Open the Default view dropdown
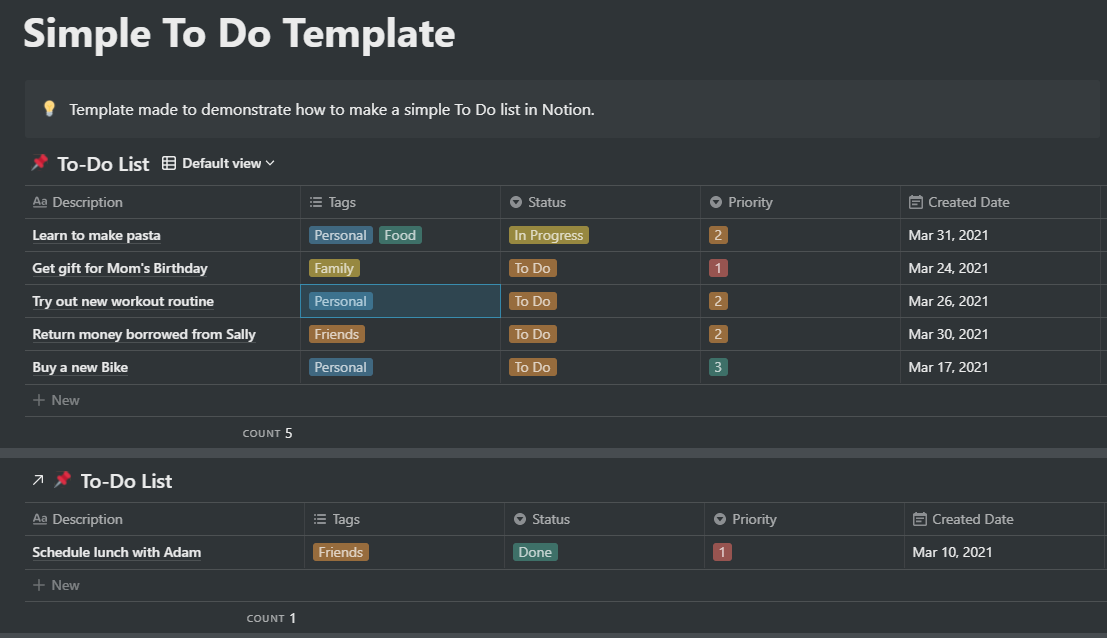Screen dimensions: 1107x638 click(x=227, y=163)
